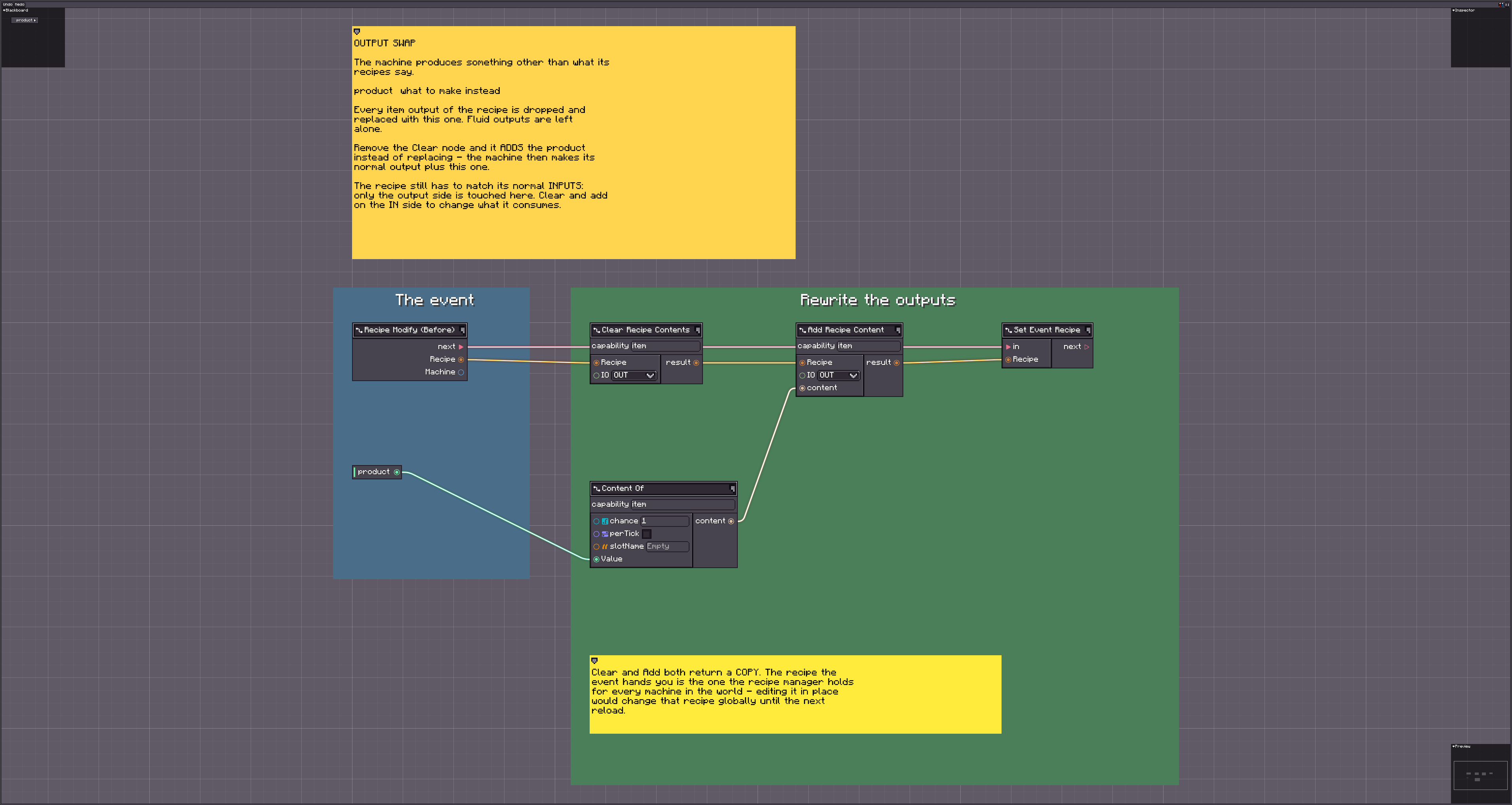Select the Content Of title bar
This screenshot has height=805, width=1512.
(663, 488)
